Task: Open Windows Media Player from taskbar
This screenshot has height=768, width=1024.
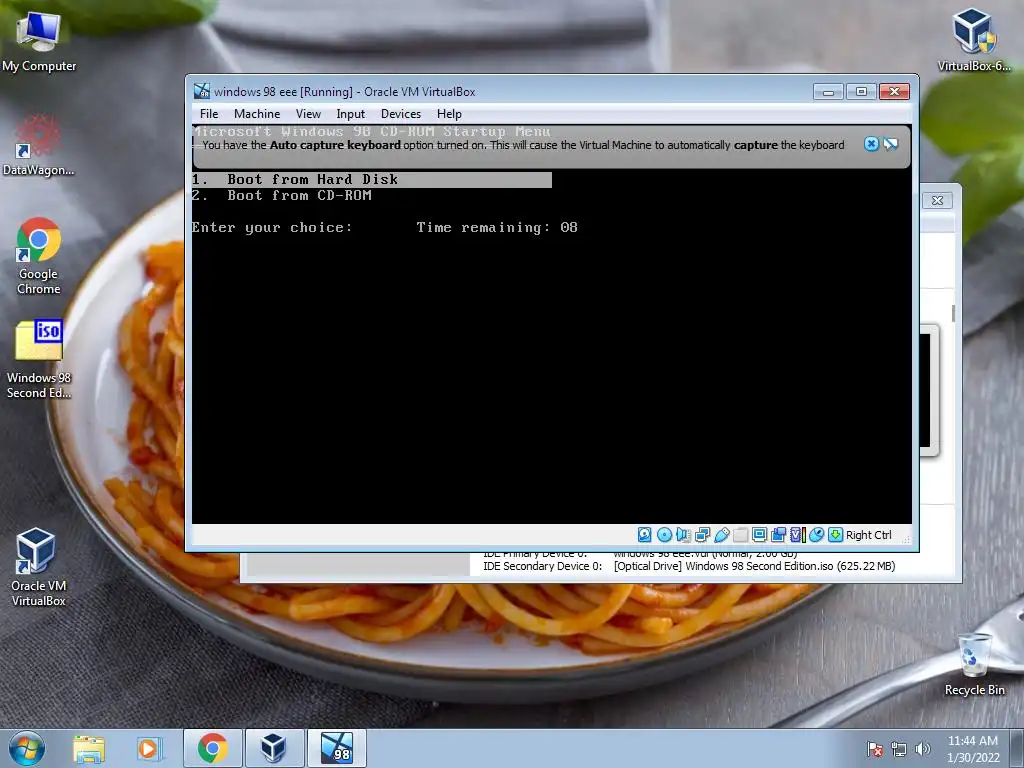Action: coord(148,749)
